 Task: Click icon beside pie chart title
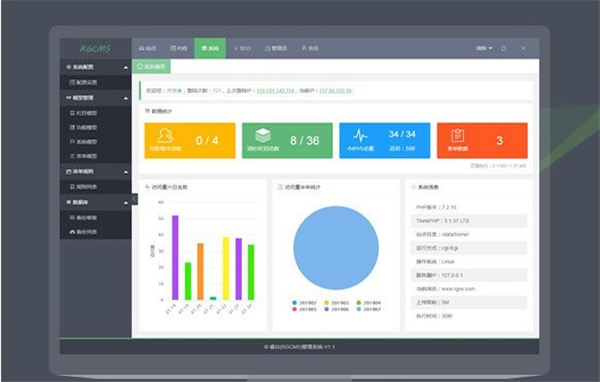(x=280, y=187)
